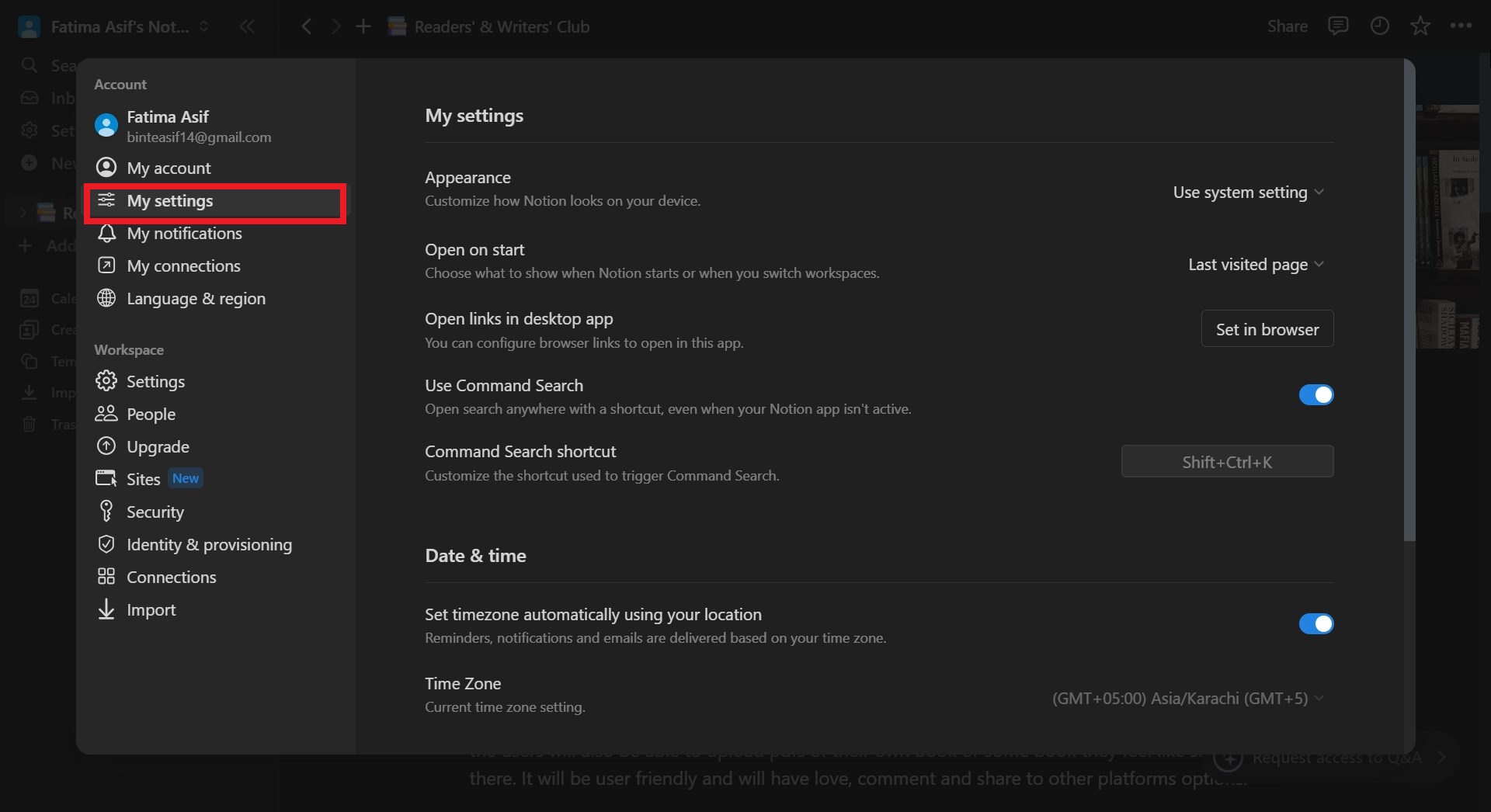Open My notifications settings
Screen dimensions: 1491x812
(x=184, y=234)
